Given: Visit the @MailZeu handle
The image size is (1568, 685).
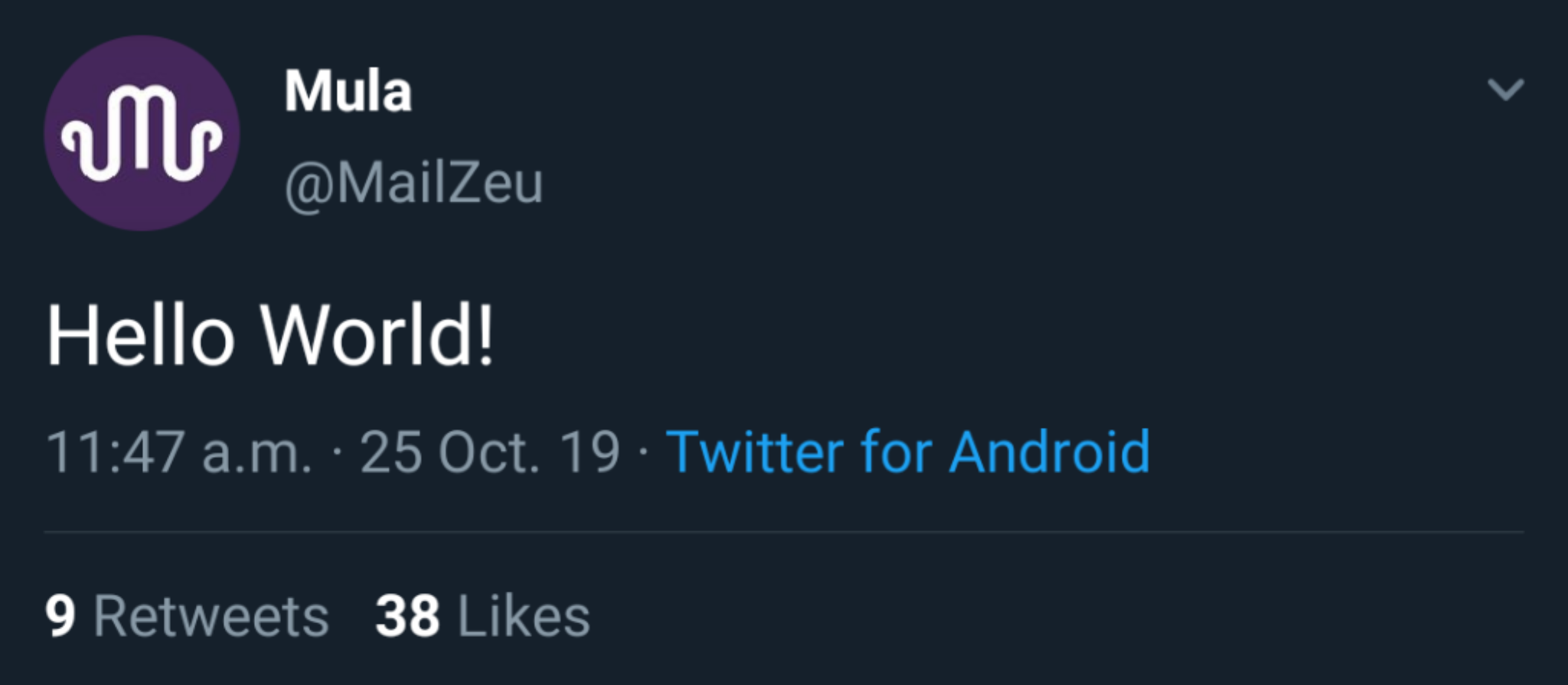Looking at the screenshot, I should [x=413, y=184].
